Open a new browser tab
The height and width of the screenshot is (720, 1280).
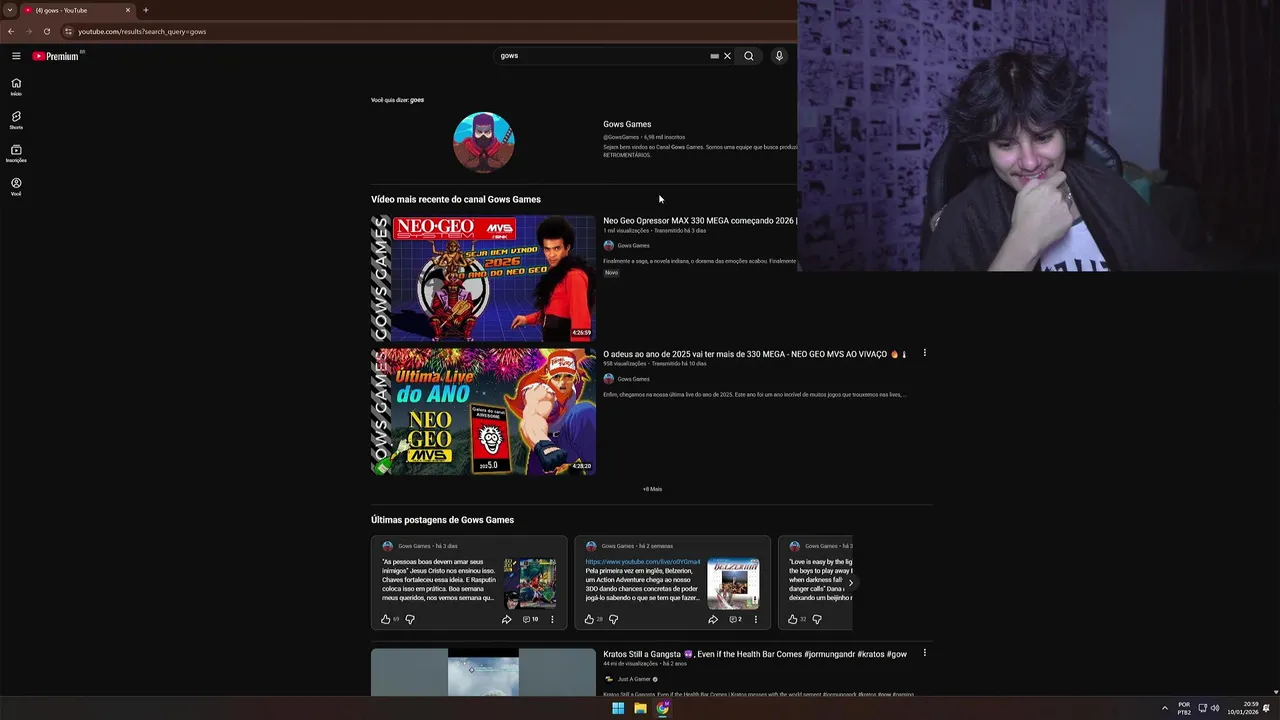145,10
